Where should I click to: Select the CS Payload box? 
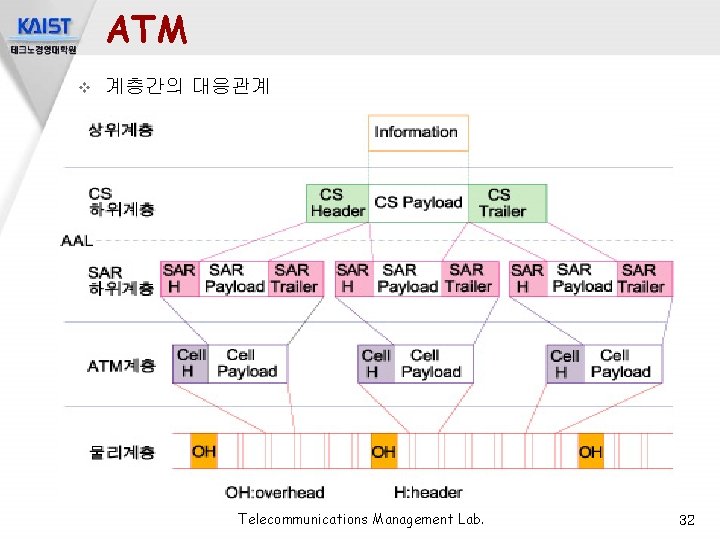tap(418, 203)
